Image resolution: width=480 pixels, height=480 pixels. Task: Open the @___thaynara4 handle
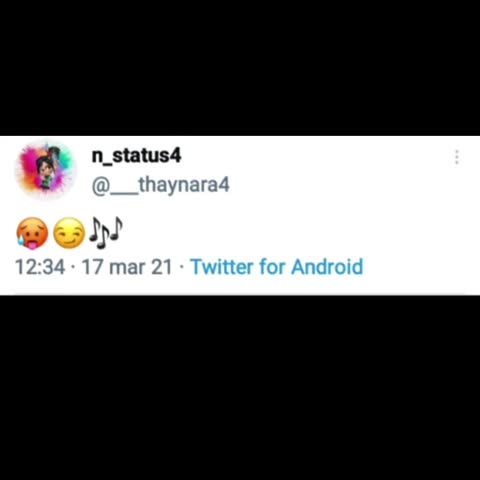click(161, 185)
